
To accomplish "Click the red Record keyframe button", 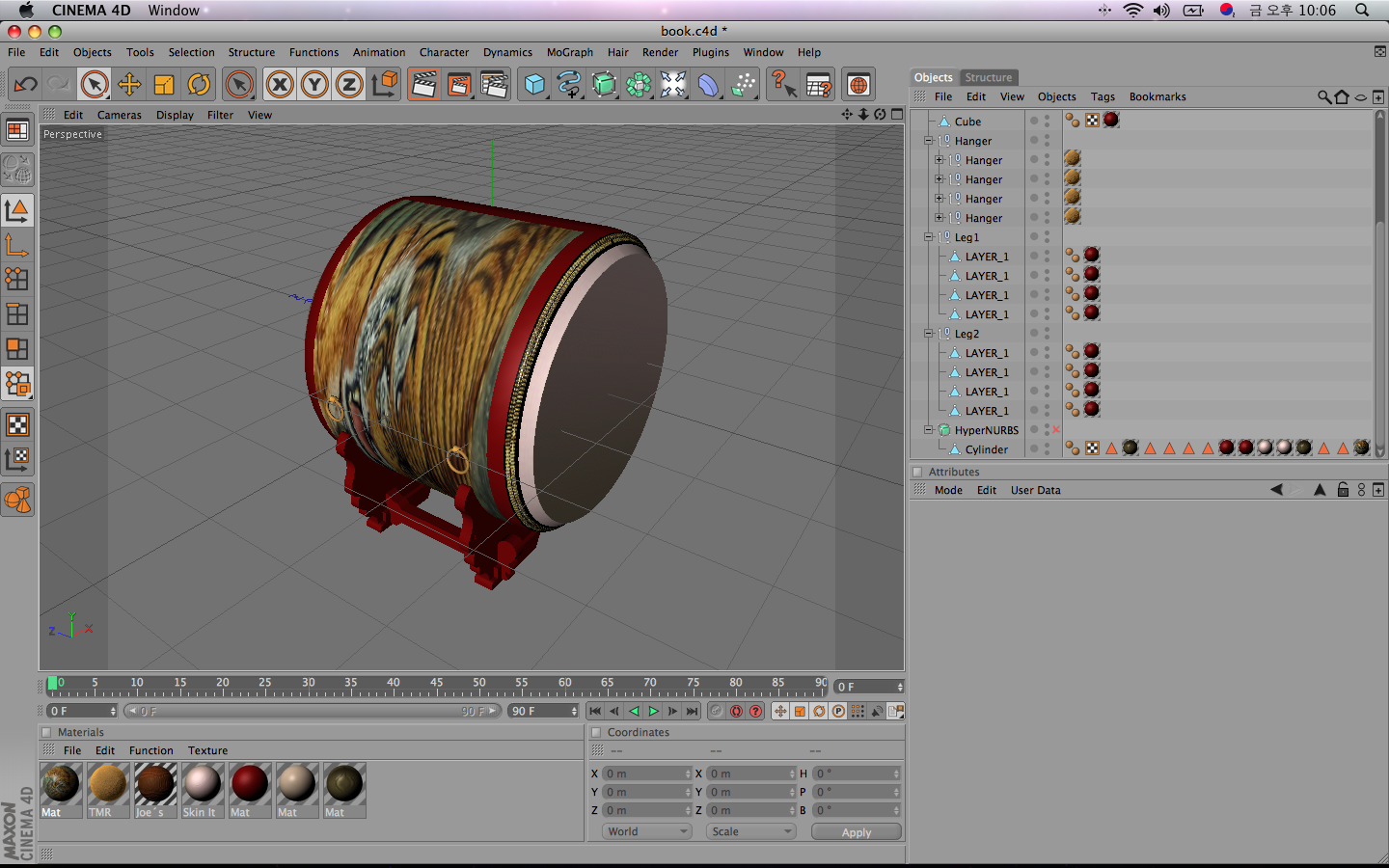I will (717, 712).
